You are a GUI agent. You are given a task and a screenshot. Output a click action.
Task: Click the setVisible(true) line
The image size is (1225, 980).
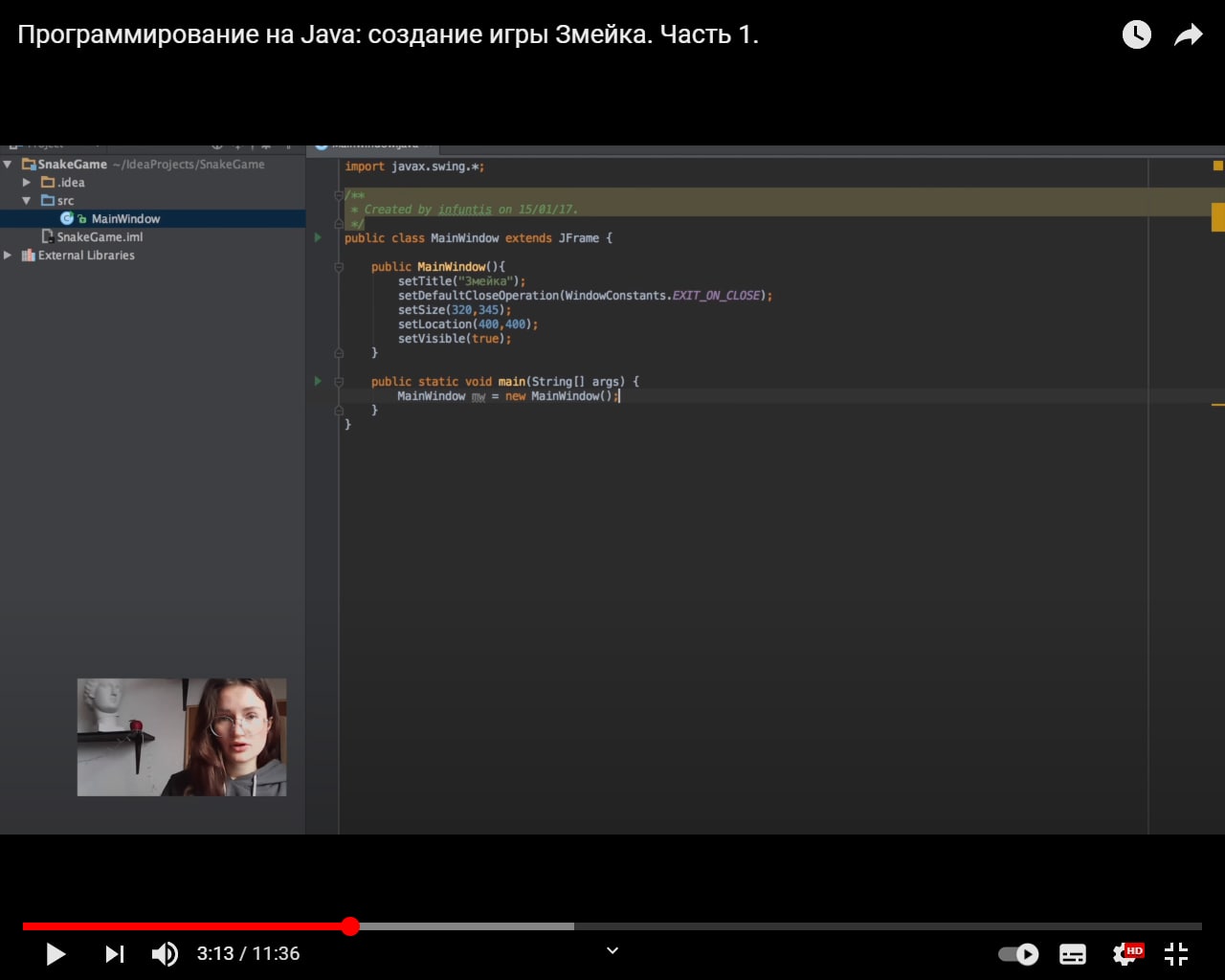pos(455,339)
